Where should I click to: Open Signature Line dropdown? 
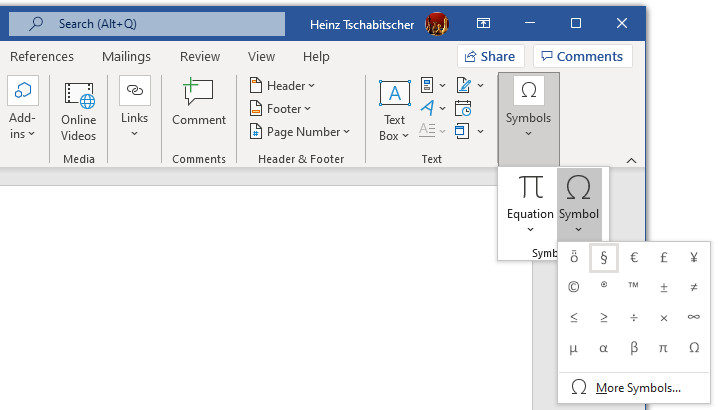coord(470,85)
